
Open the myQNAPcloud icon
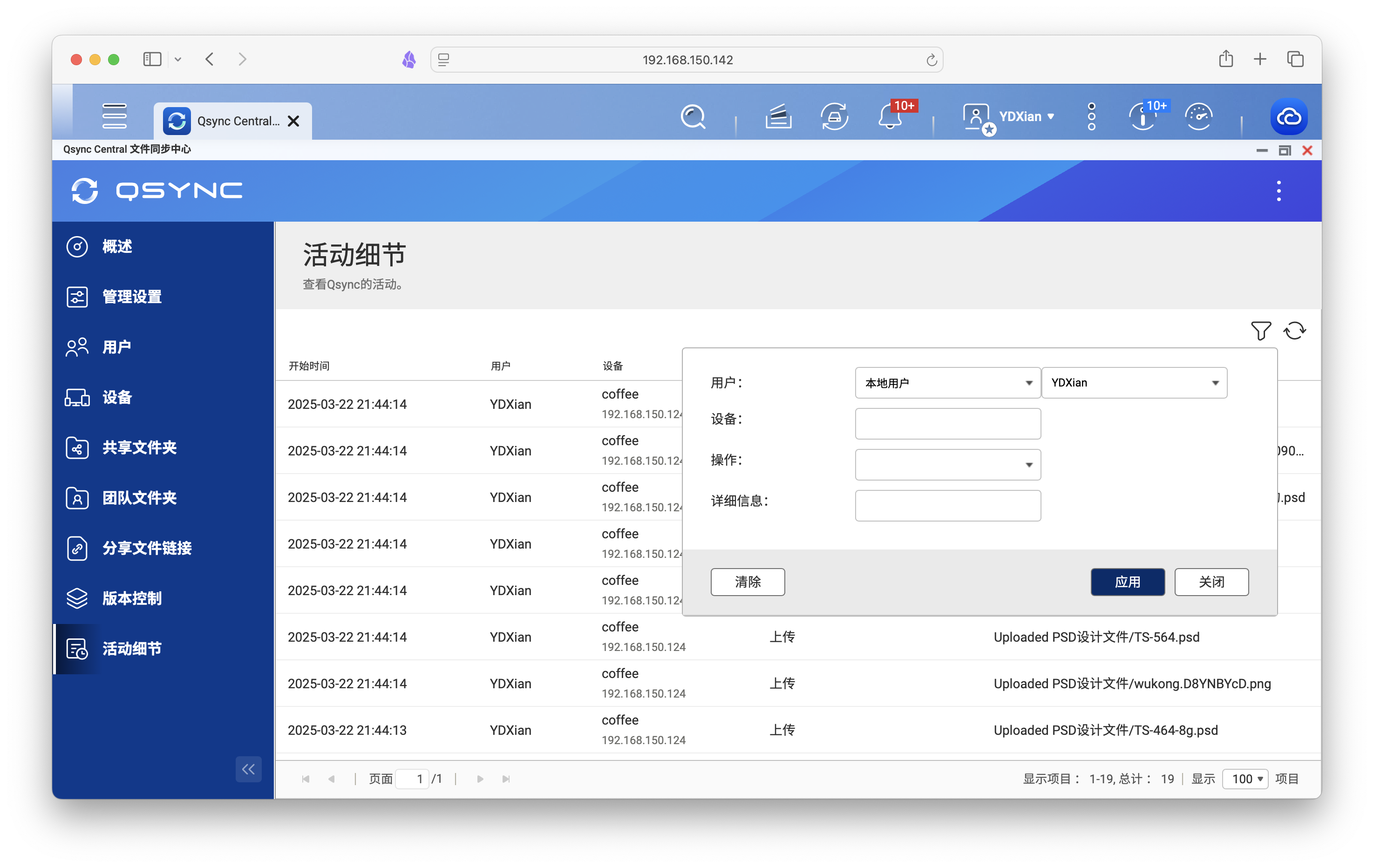click(1288, 117)
